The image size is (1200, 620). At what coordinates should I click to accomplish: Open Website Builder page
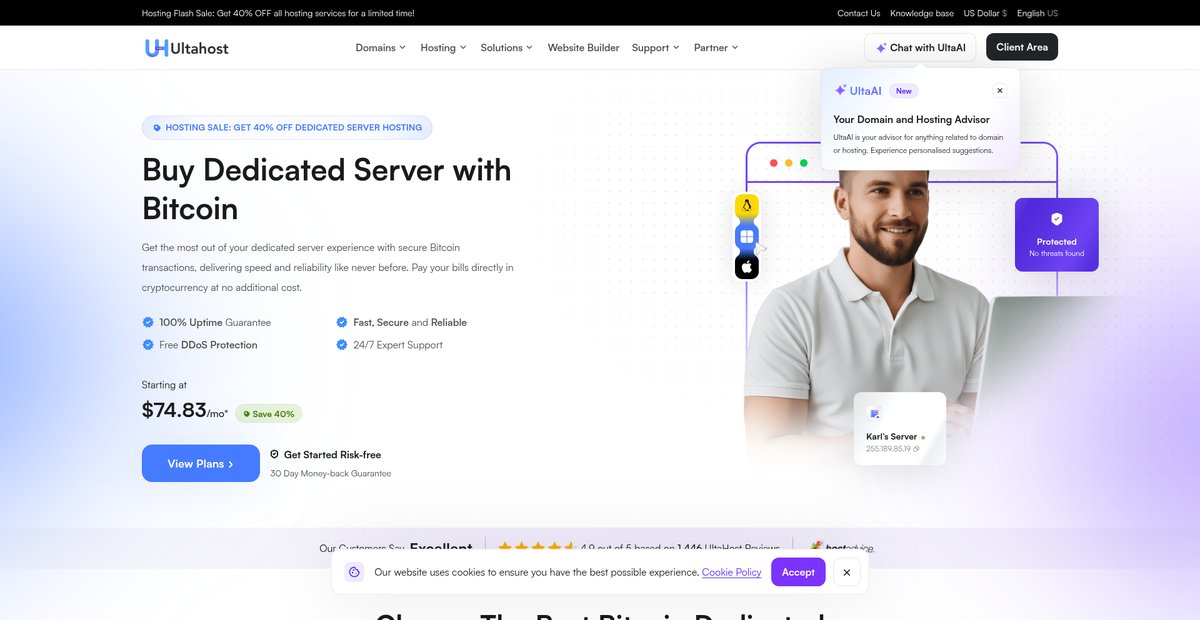coord(583,47)
